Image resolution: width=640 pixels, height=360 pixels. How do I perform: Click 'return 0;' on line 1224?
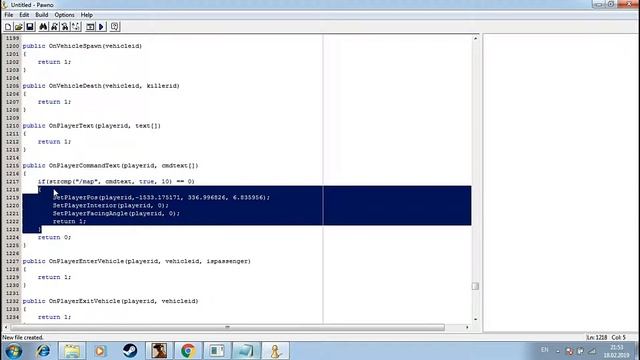(x=54, y=238)
